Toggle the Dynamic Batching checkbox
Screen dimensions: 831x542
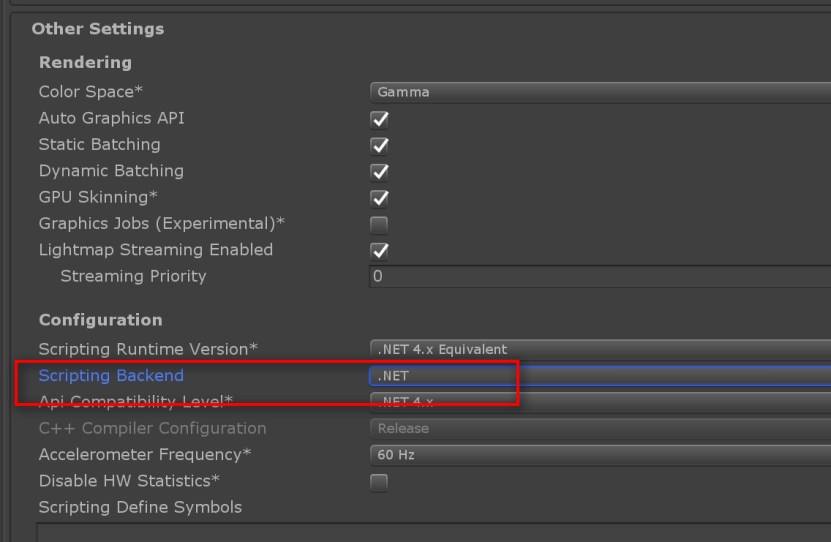379,172
